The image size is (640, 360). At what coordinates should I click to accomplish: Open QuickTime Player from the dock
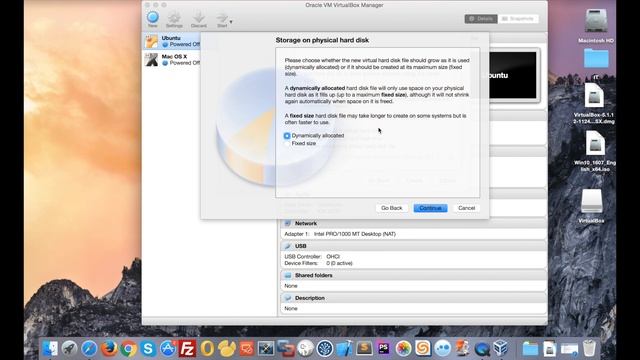coord(482,348)
